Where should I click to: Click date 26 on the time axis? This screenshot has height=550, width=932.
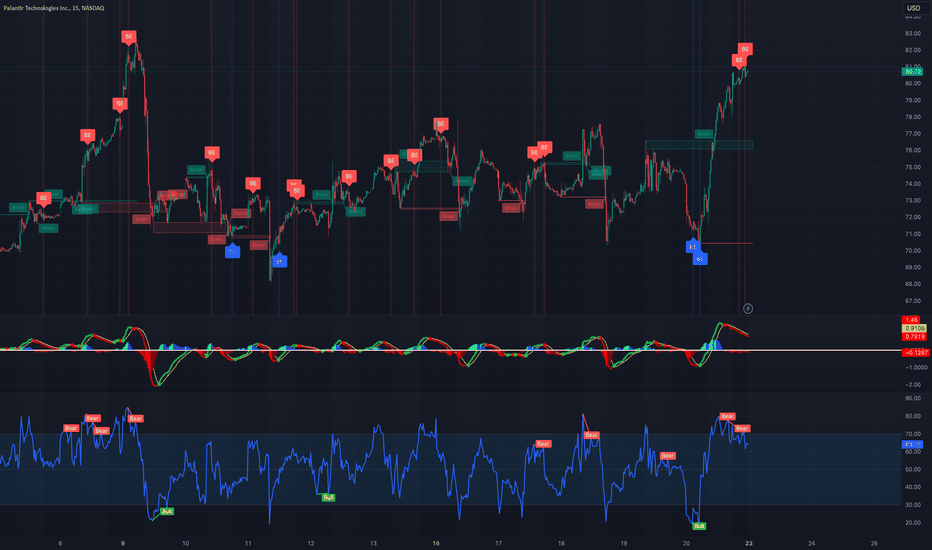pos(874,543)
